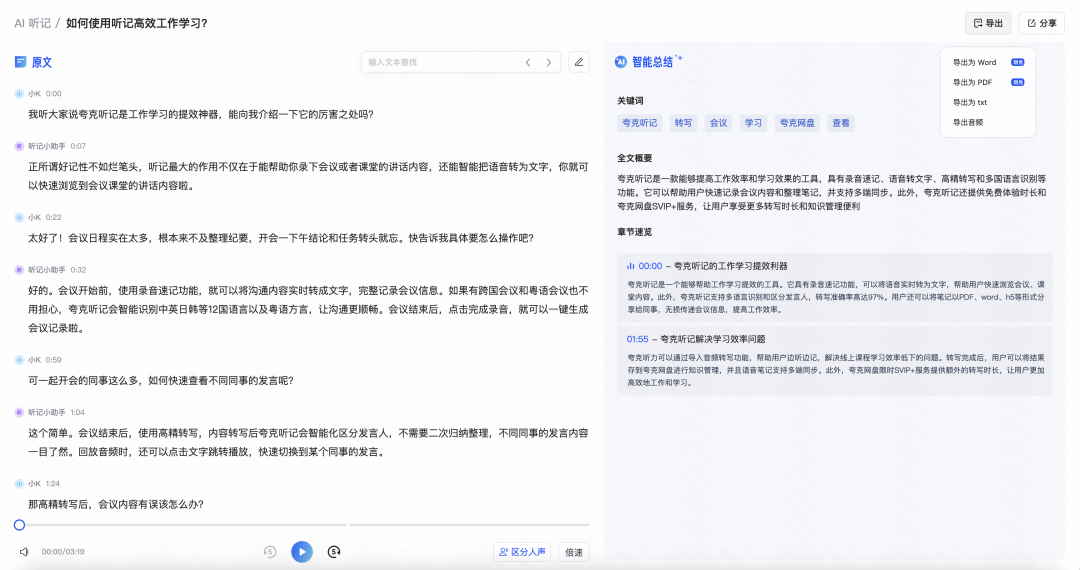
Task: Click the 全文概要 heading
Action: coord(634,158)
